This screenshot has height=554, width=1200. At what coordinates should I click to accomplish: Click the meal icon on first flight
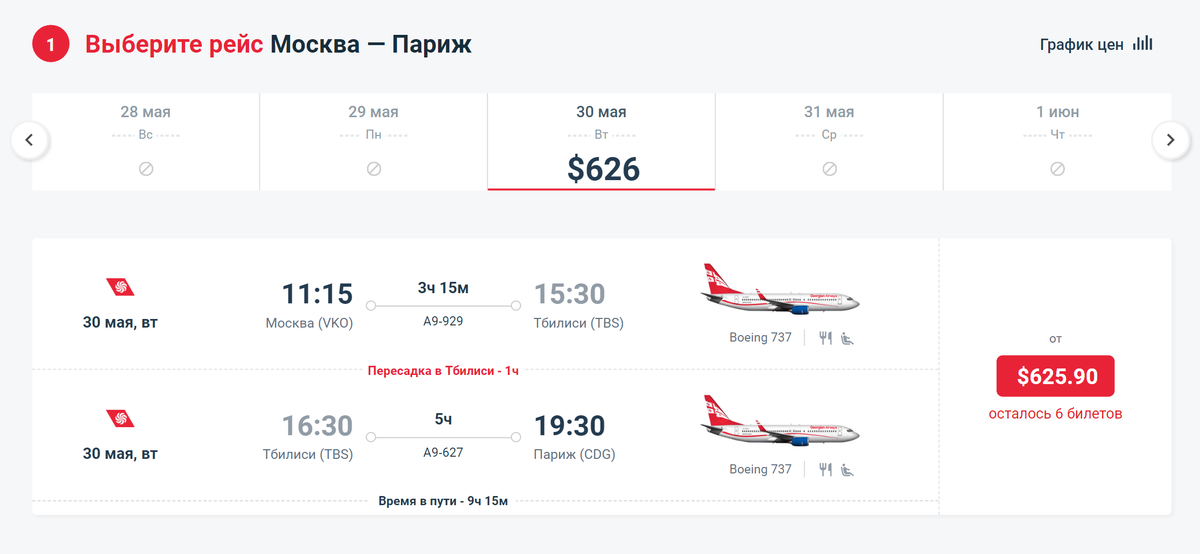825,338
